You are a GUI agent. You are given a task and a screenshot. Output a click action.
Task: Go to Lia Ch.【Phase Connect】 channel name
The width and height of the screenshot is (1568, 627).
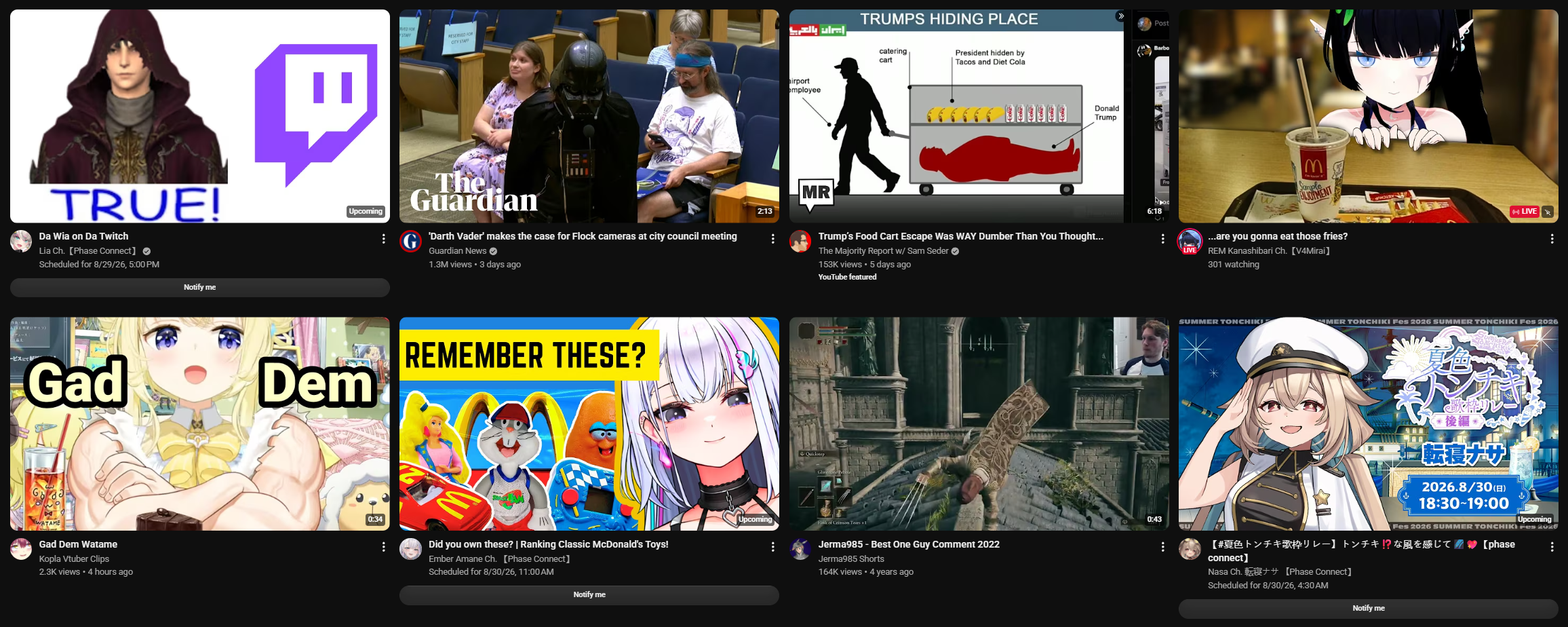pos(89,251)
